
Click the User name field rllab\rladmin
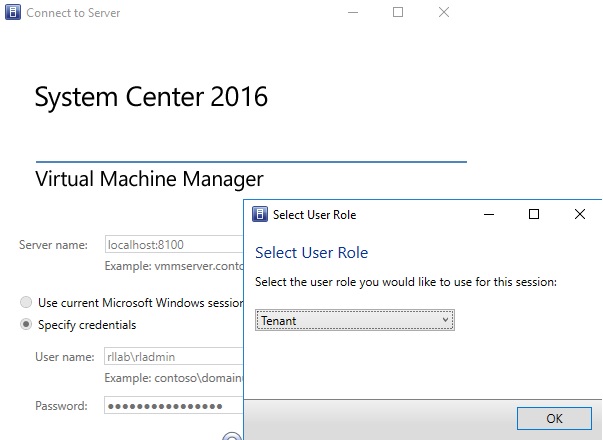coord(174,357)
